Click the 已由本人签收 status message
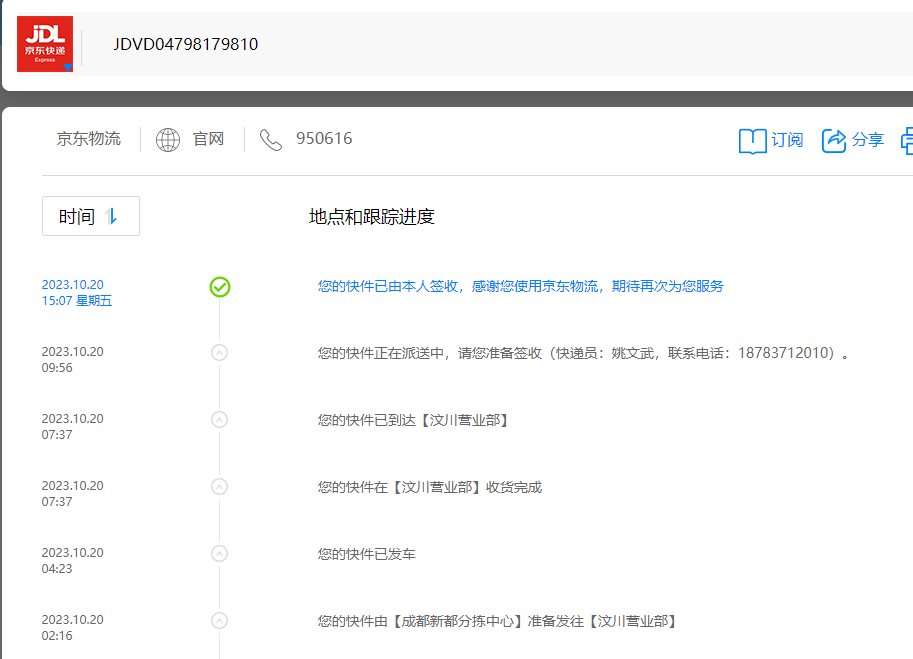Image resolution: width=913 pixels, height=659 pixels. point(521,286)
